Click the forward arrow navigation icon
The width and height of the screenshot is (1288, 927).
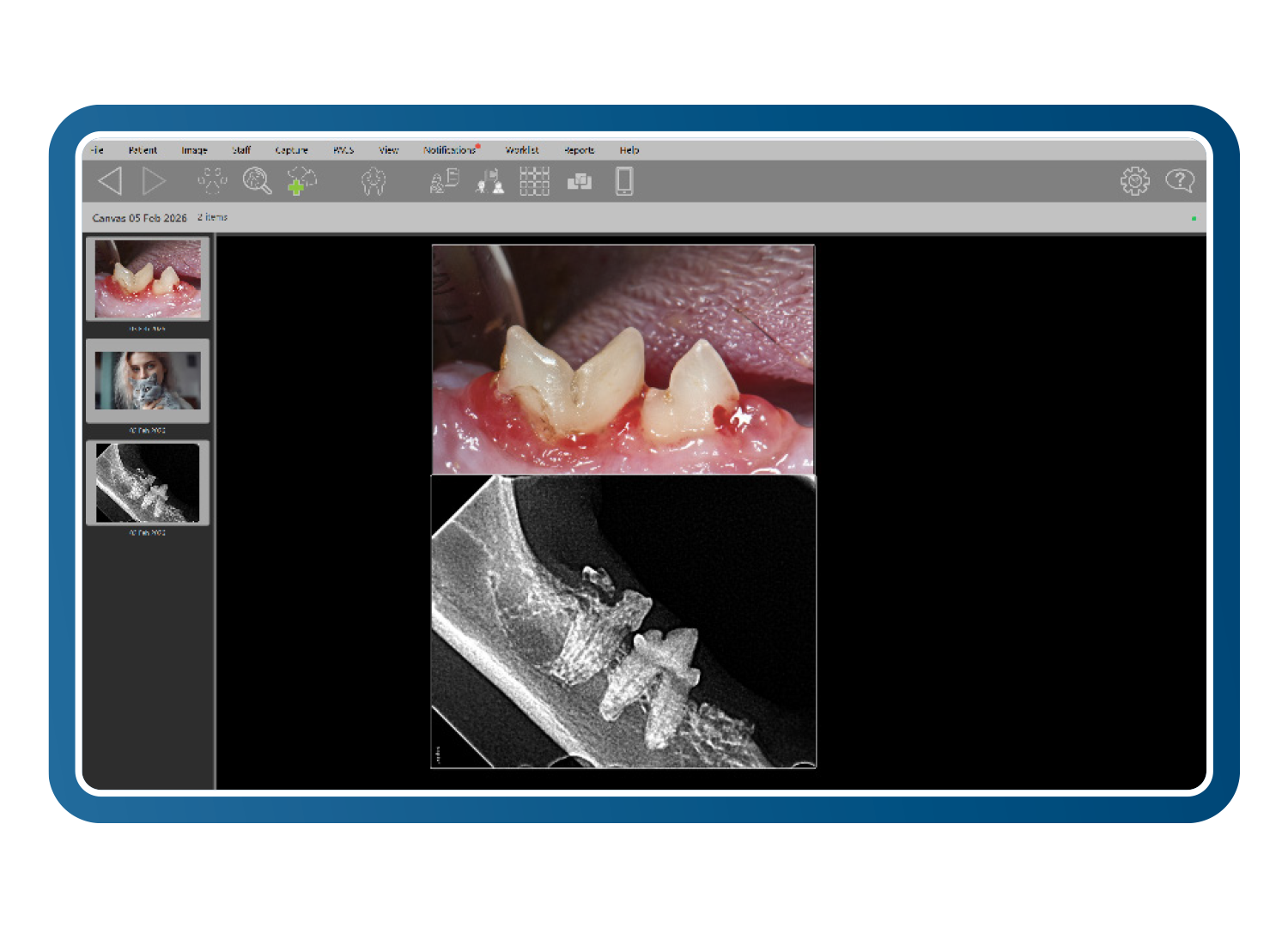[x=155, y=181]
